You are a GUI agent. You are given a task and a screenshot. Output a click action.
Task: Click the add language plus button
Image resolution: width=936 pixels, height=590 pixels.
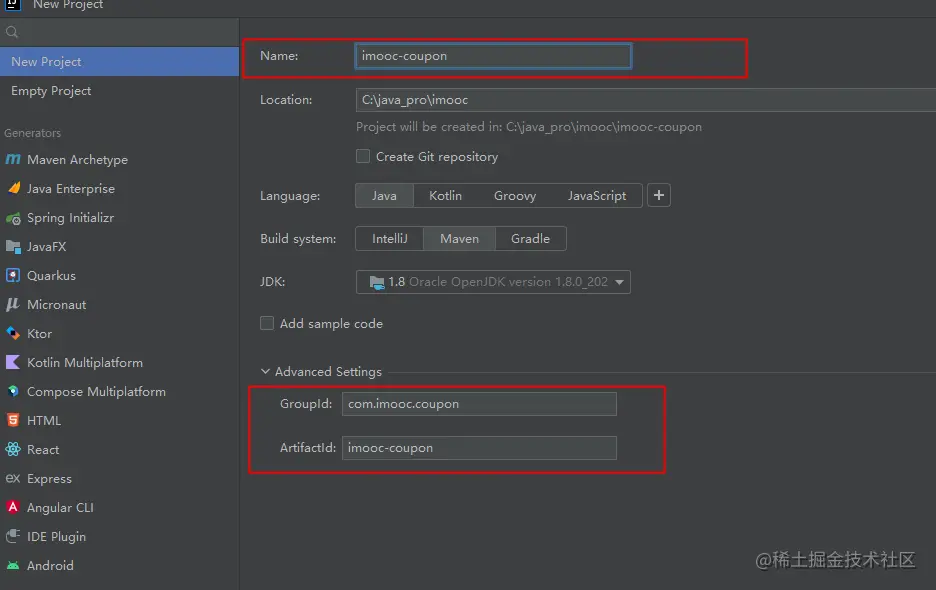pos(659,196)
